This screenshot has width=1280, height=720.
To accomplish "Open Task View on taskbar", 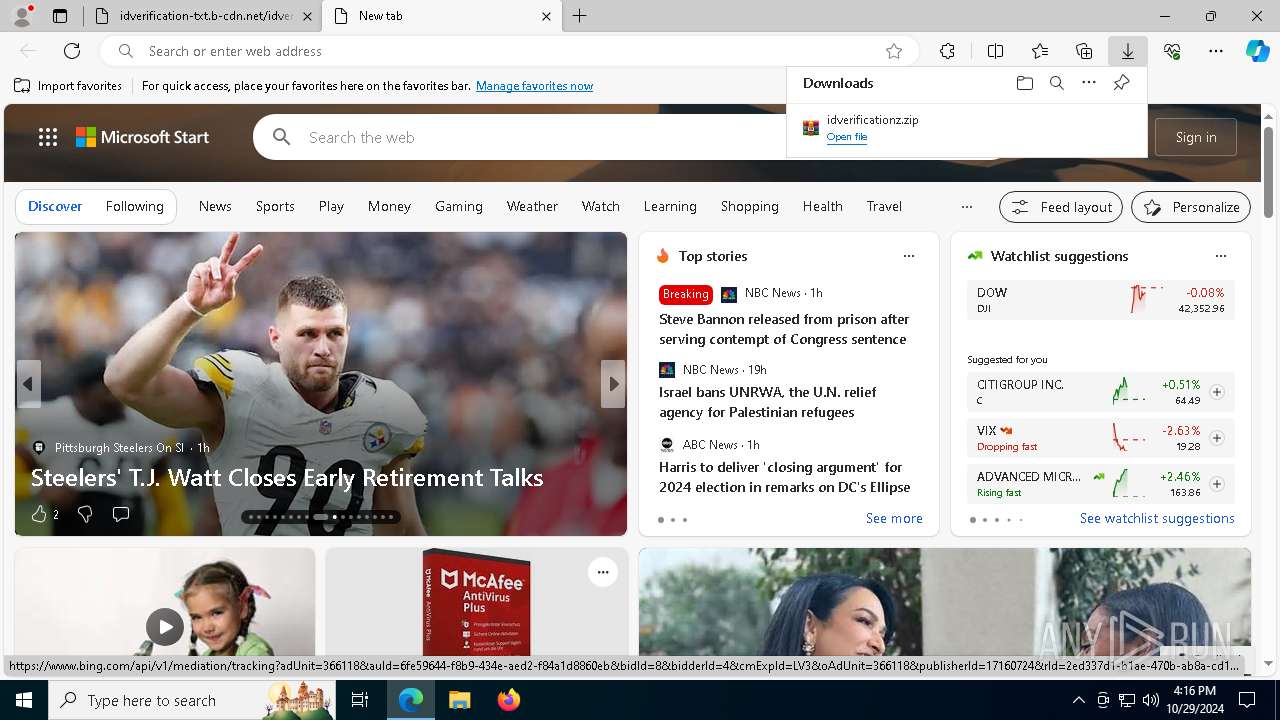I will [360, 700].
